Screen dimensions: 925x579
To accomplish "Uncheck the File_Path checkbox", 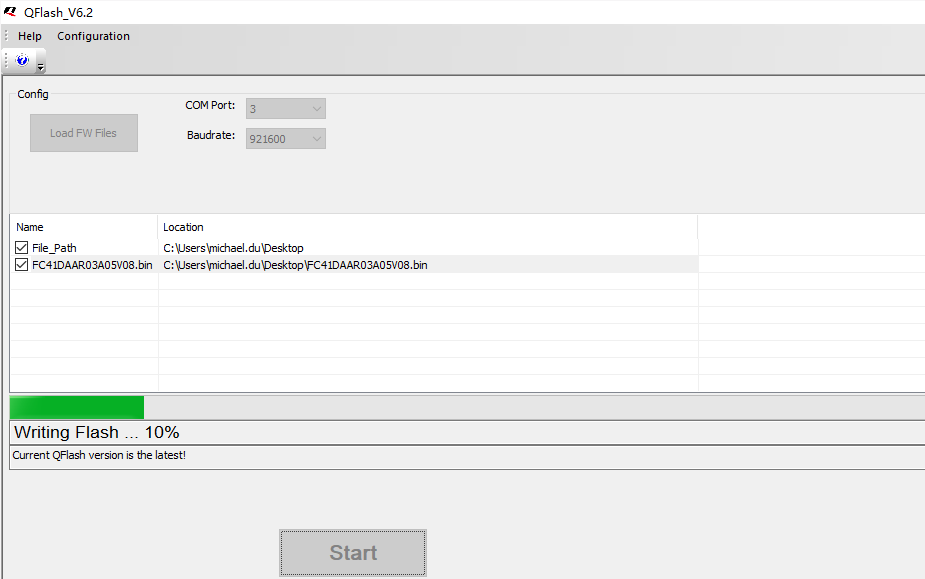I will pos(22,248).
